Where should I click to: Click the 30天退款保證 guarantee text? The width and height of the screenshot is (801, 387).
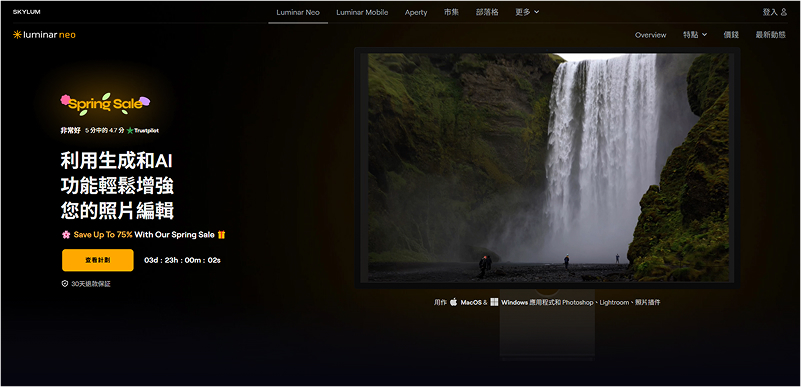click(x=91, y=284)
